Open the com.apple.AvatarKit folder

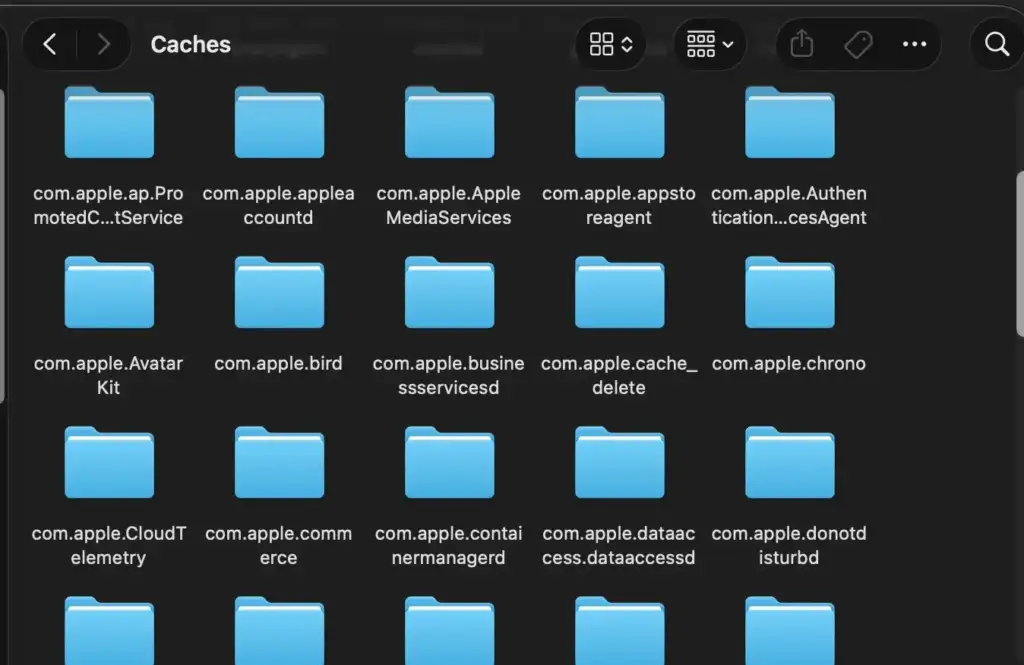[109, 292]
